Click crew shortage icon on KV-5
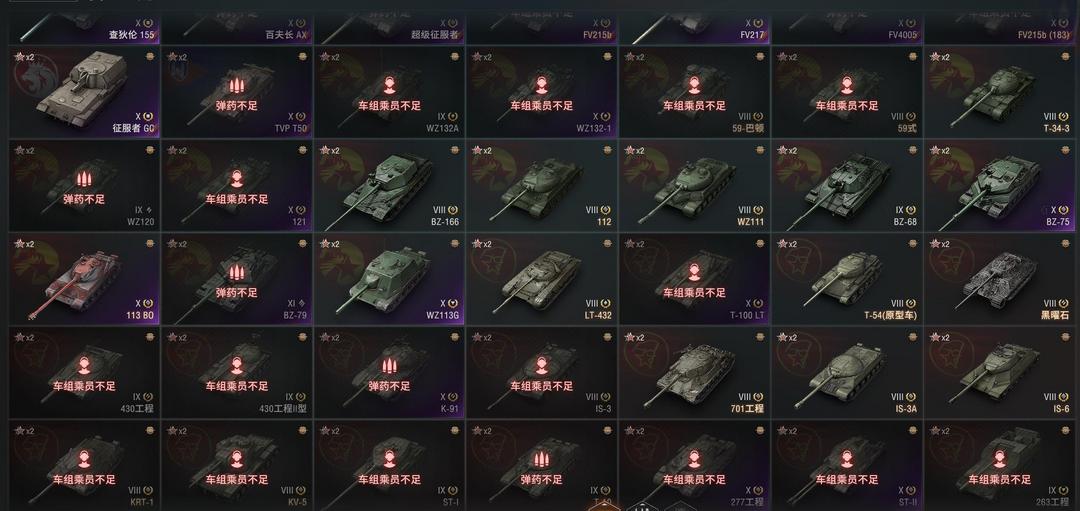 point(236,460)
